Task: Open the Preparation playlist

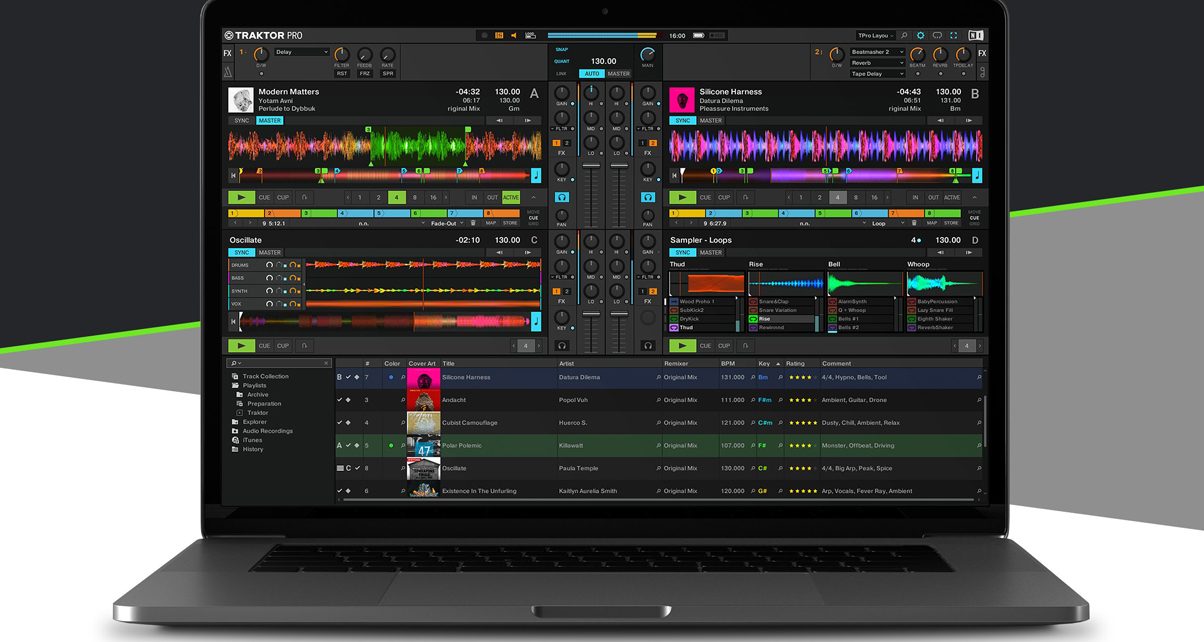Action: click(x=264, y=404)
